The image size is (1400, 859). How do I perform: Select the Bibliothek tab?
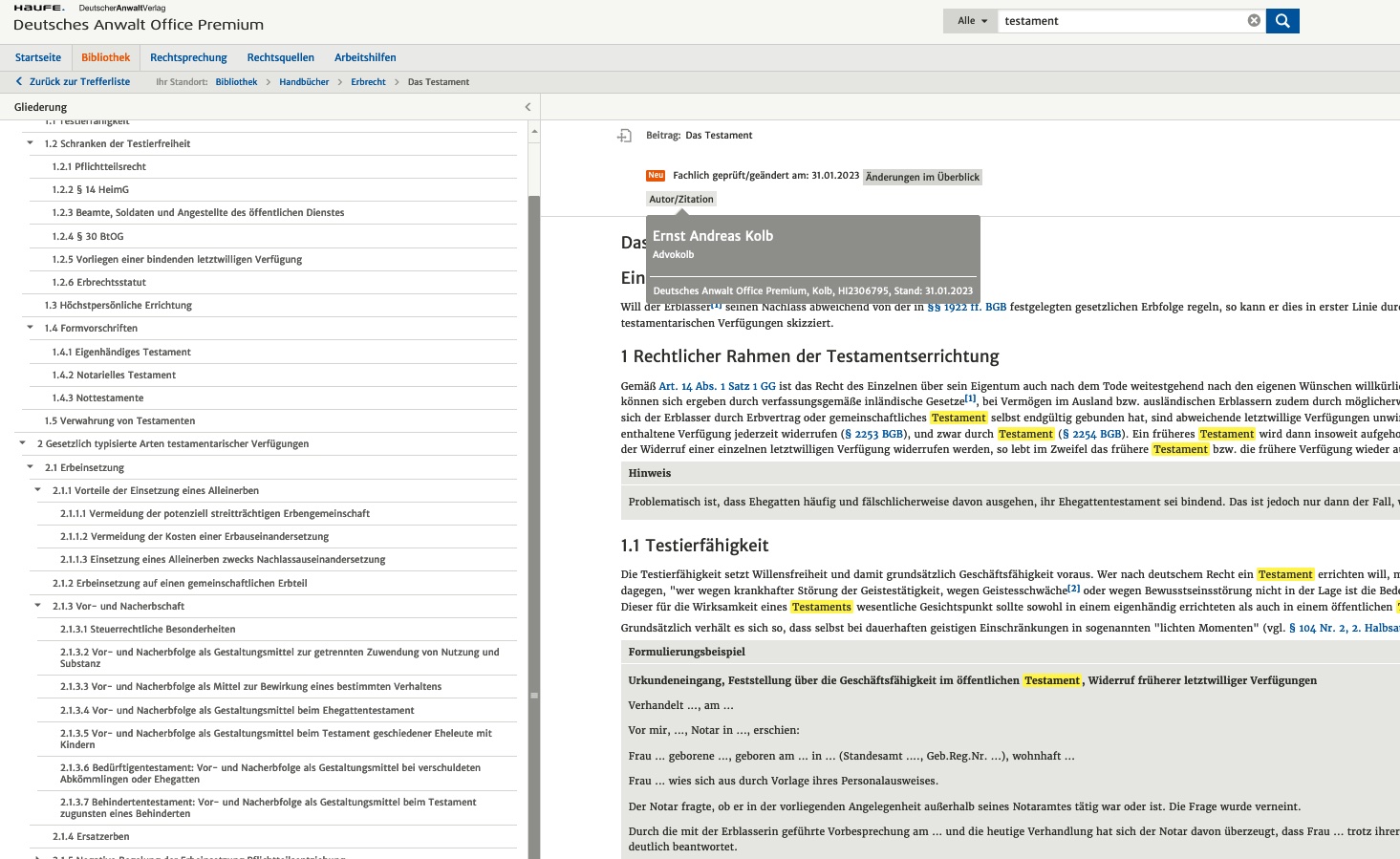(x=105, y=57)
